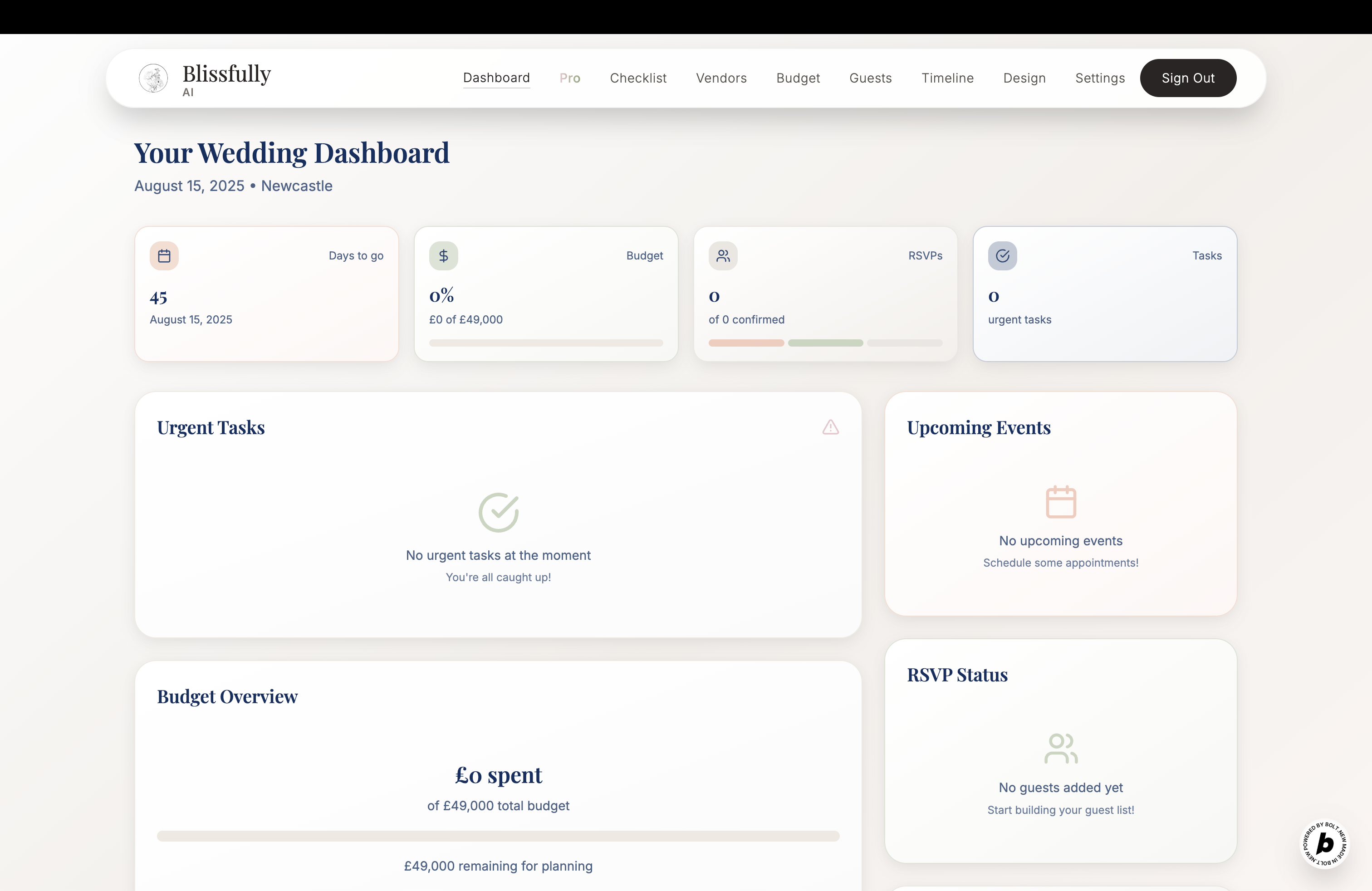This screenshot has height=891, width=1372.
Task: Click the Blissfully brand name
Action: tap(226, 74)
